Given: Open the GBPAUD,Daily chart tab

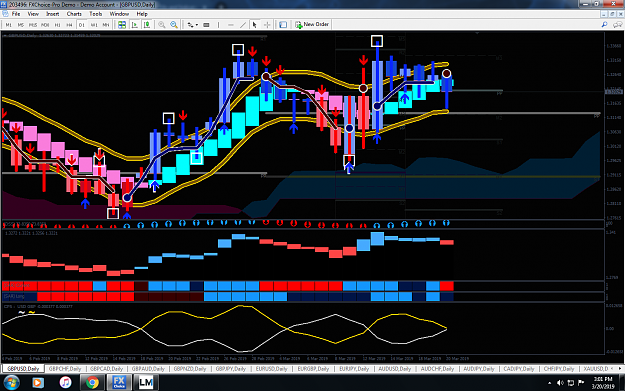Looking at the screenshot, I should click(x=148, y=369).
